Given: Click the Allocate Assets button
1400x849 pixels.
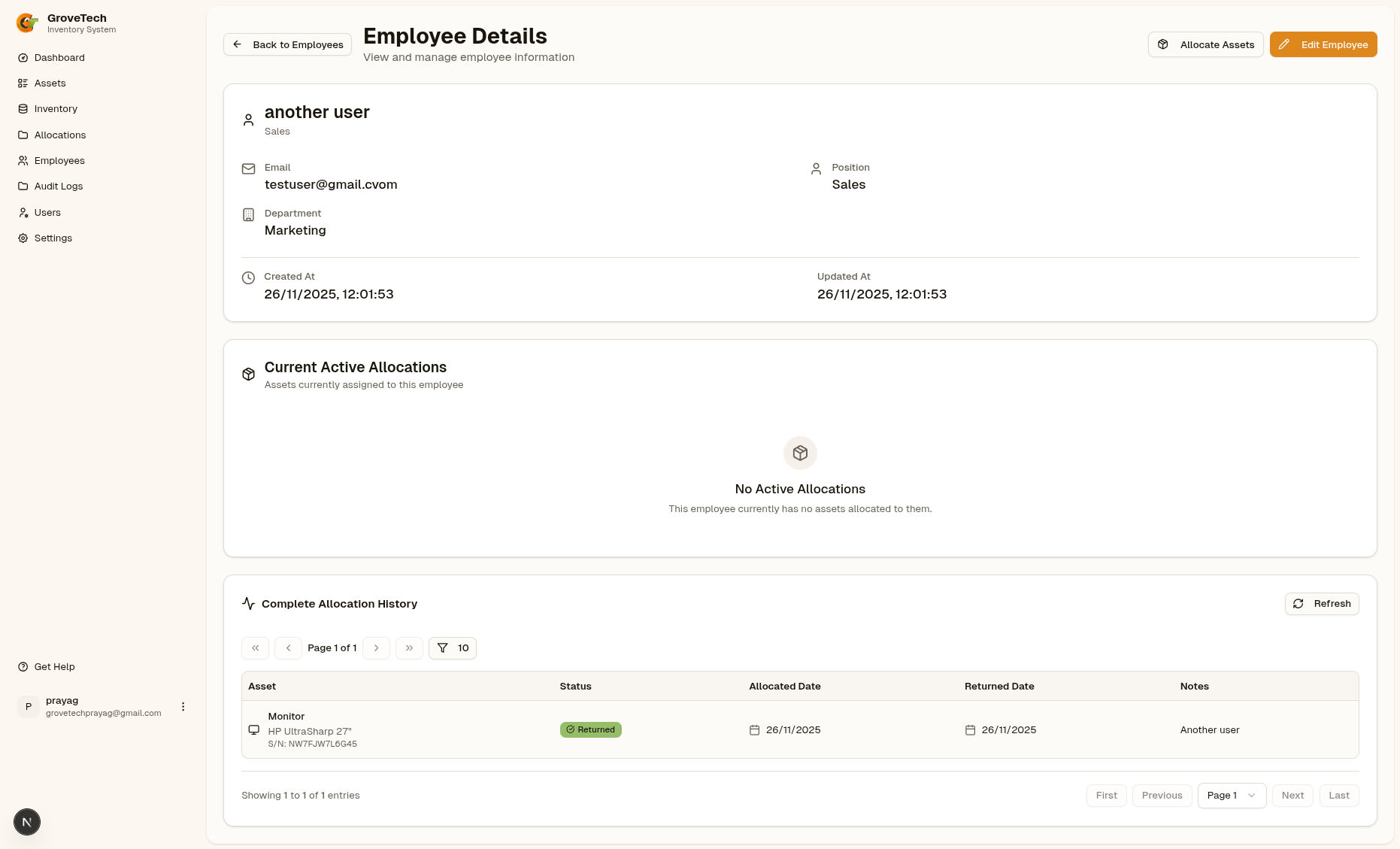Looking at the screenshot, I should [1205, 44].
